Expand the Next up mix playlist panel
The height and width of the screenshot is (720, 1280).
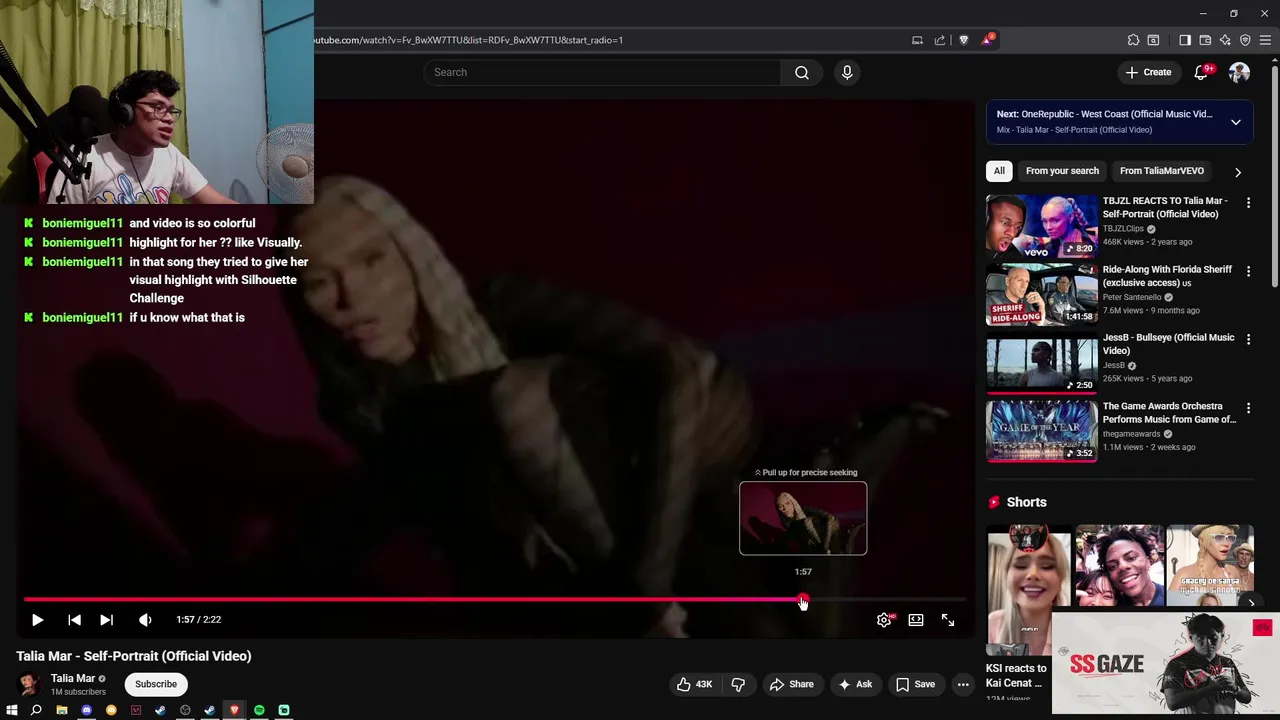1236,122
